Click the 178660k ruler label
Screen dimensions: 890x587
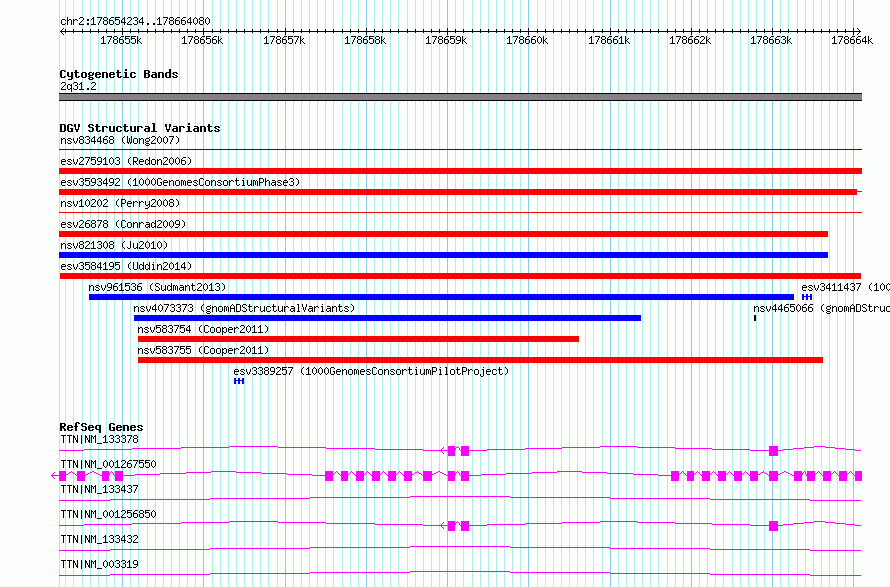527,40
